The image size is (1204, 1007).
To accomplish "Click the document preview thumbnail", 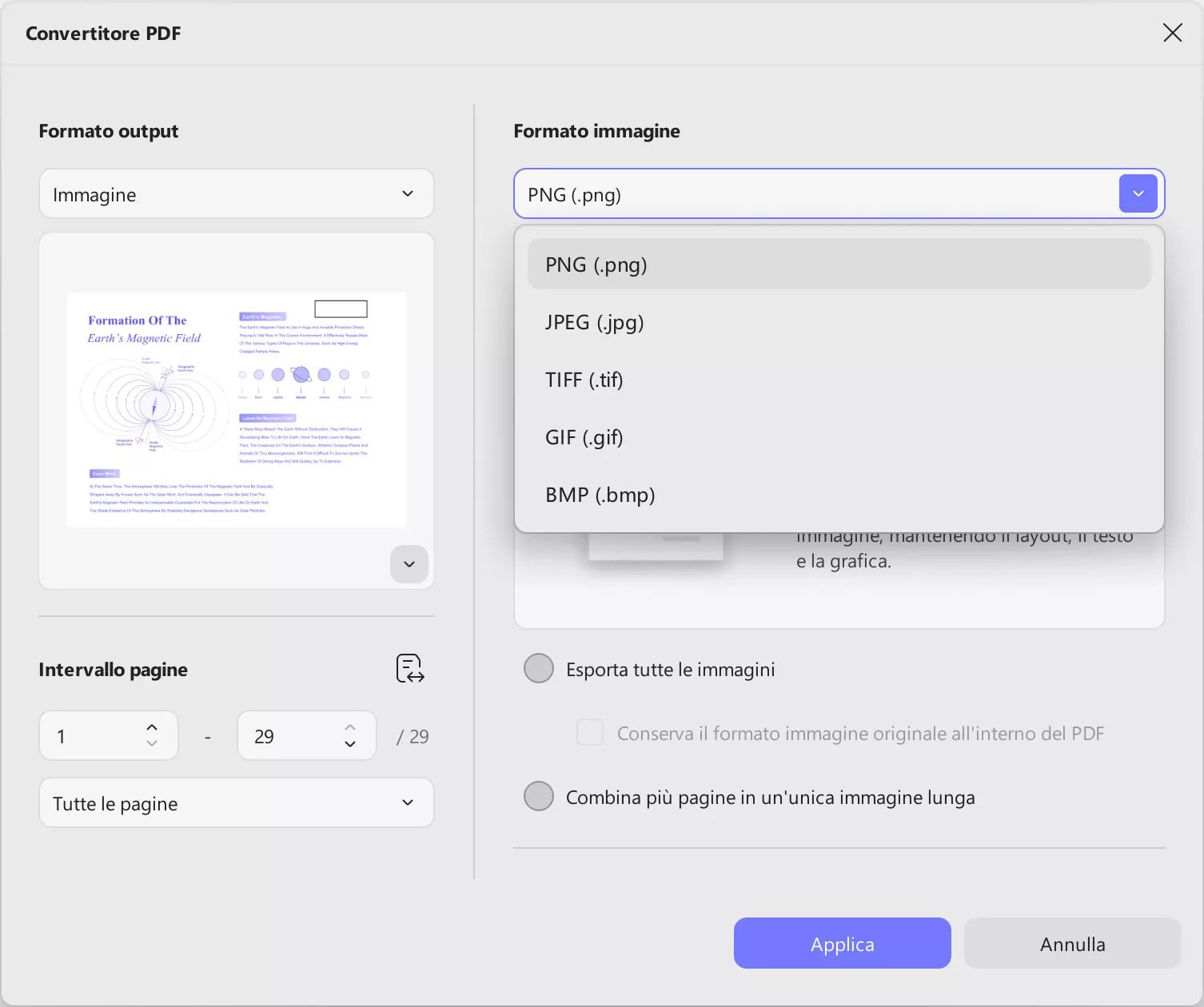I will (237, 410).
